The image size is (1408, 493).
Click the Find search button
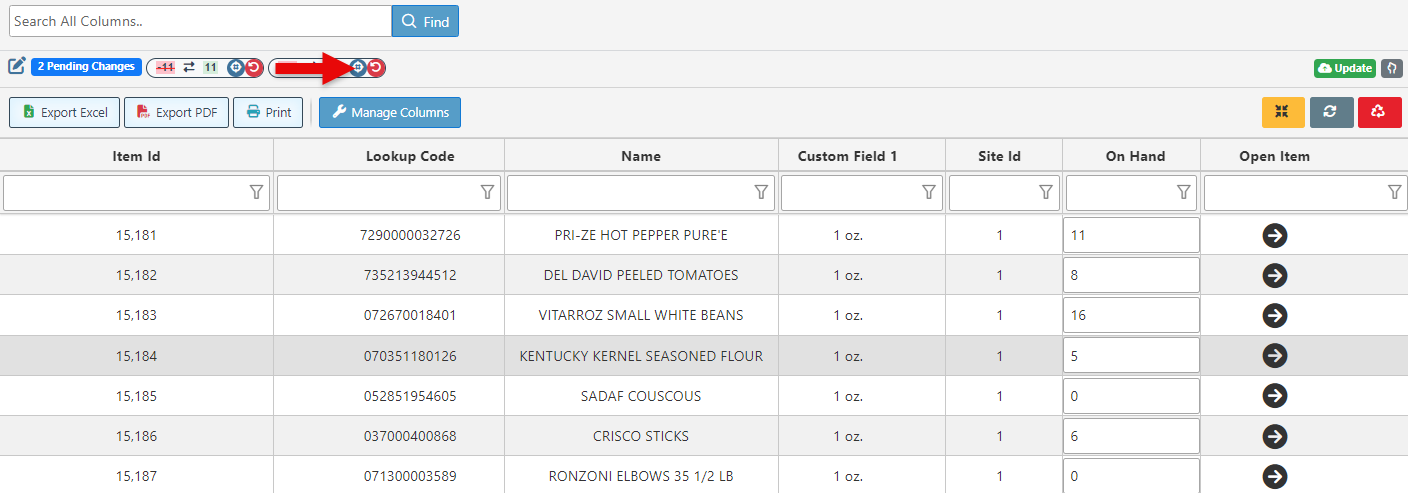[x=425, y=21]
